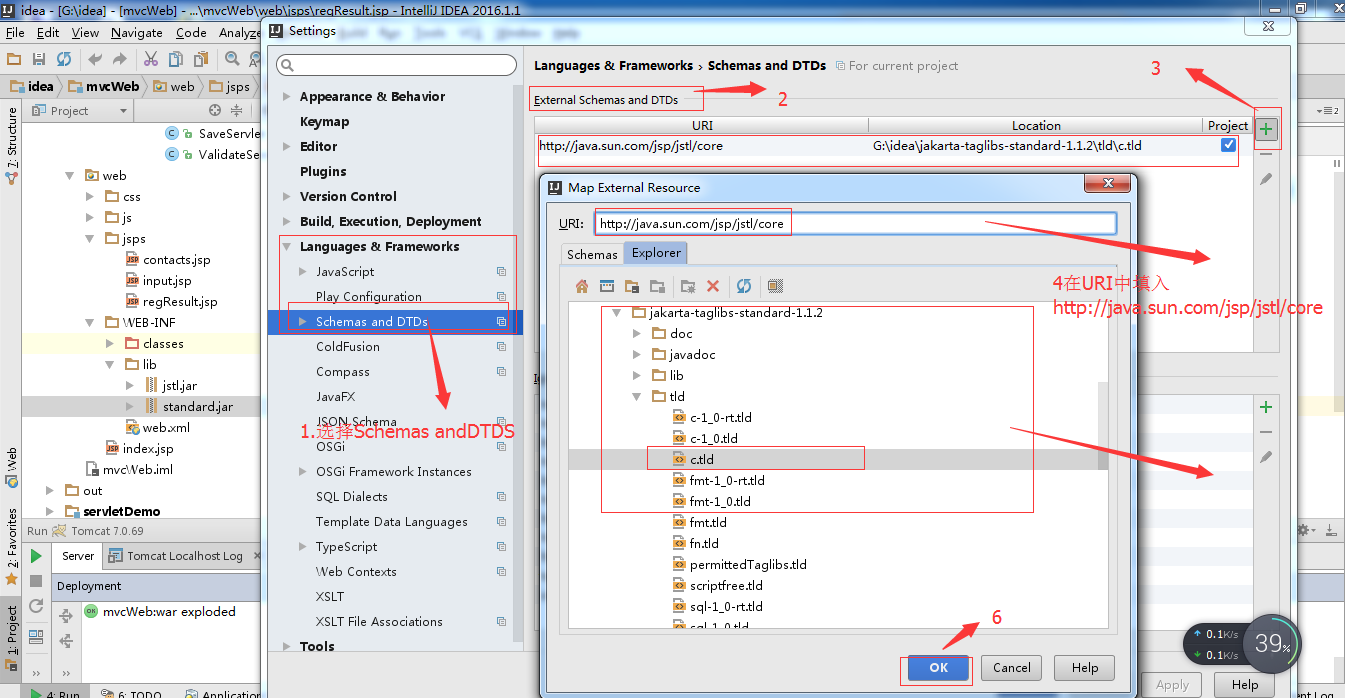
Task: Collapse all in Project panel toolbar
Action: pos(237,111)
